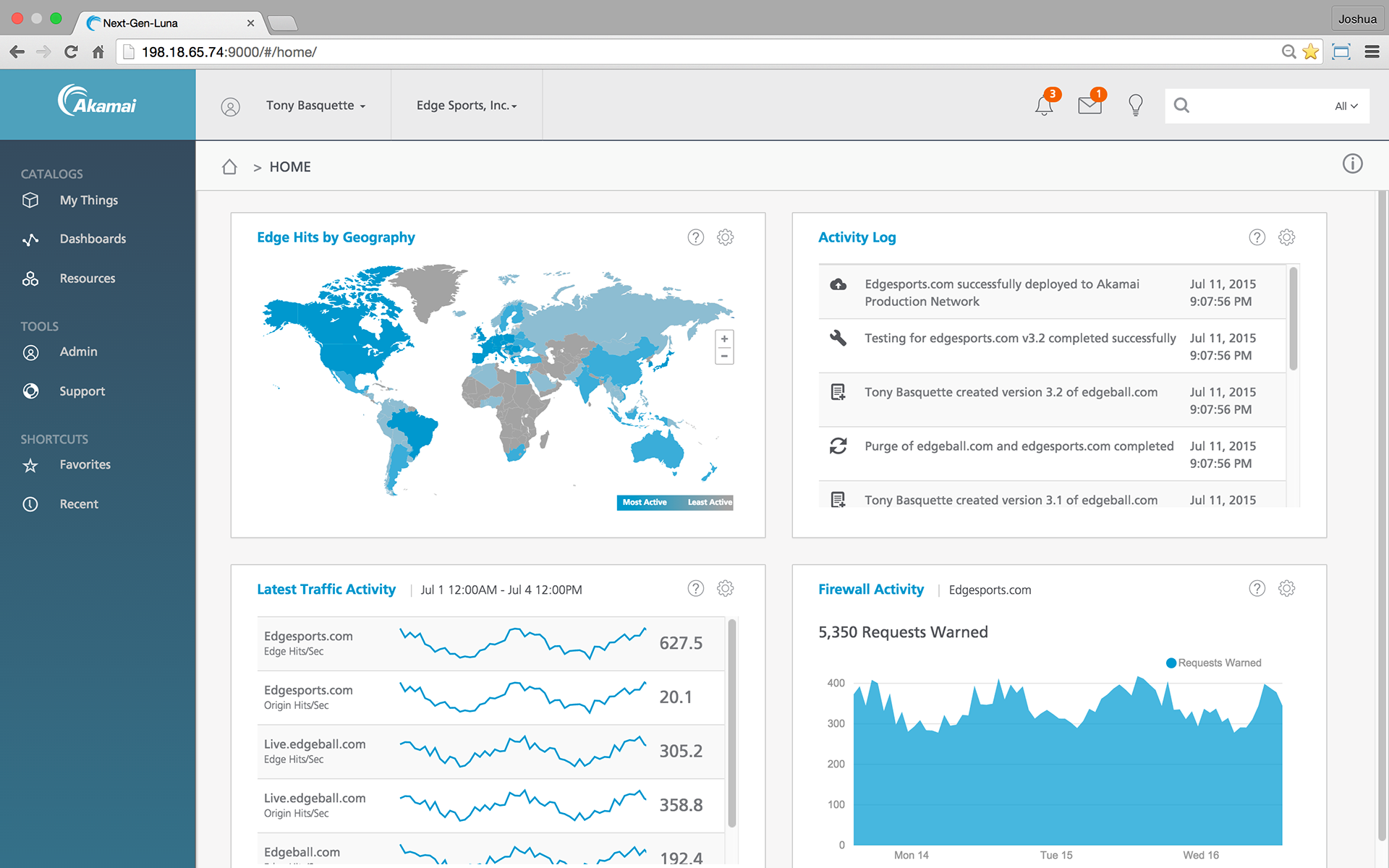Screen dimensions: 1389x868
Task: Click the Joshua profile button
Action: pos(1357,19)
